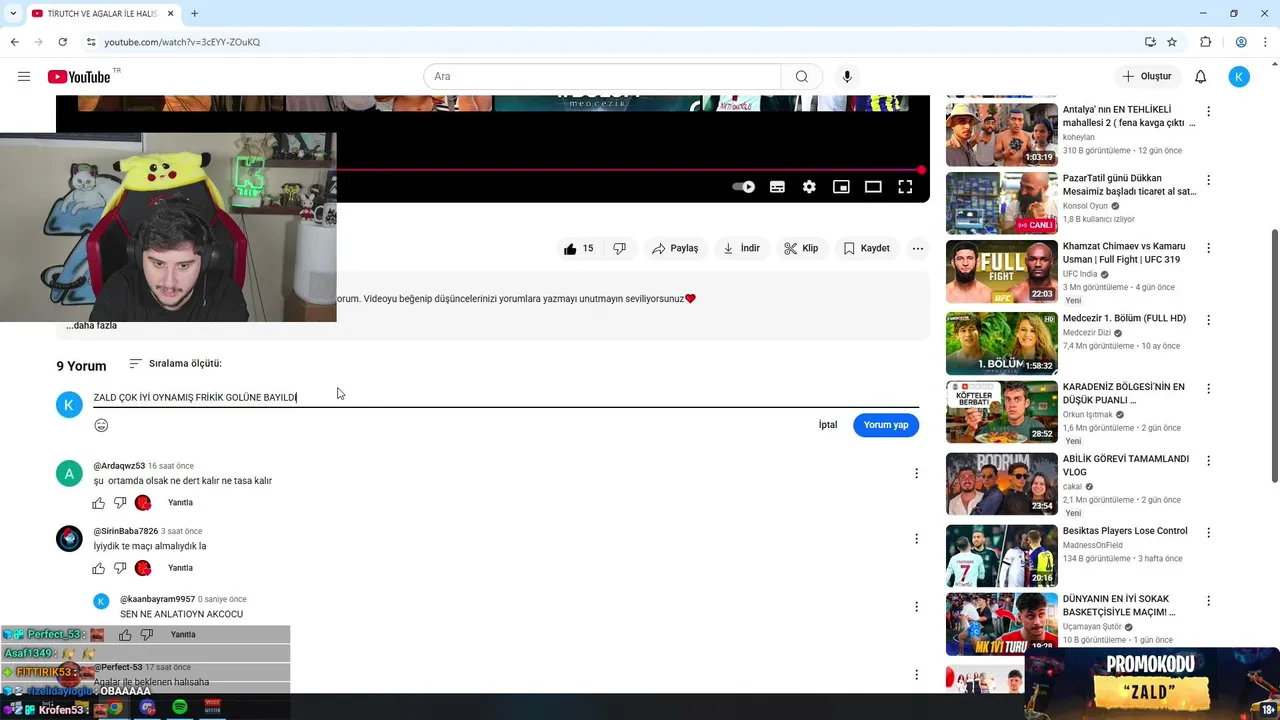Toggle theater mode
1280x720 pixels.
pos(873,187)
